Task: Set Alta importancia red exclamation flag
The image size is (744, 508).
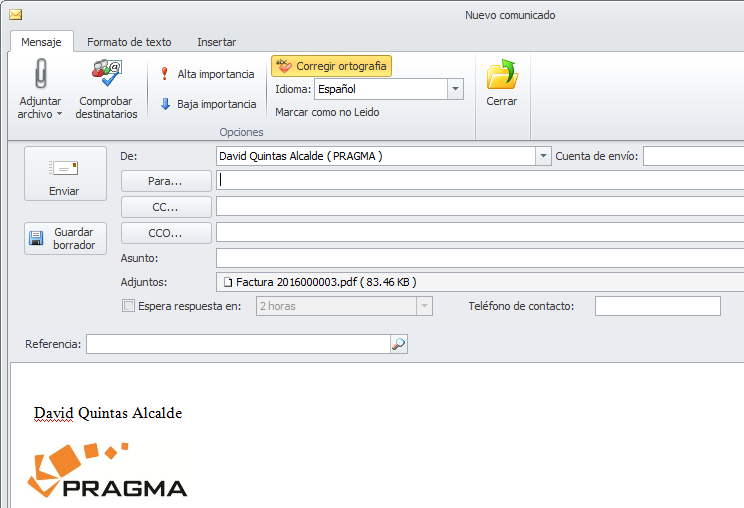Action: [x=207, y=74]
